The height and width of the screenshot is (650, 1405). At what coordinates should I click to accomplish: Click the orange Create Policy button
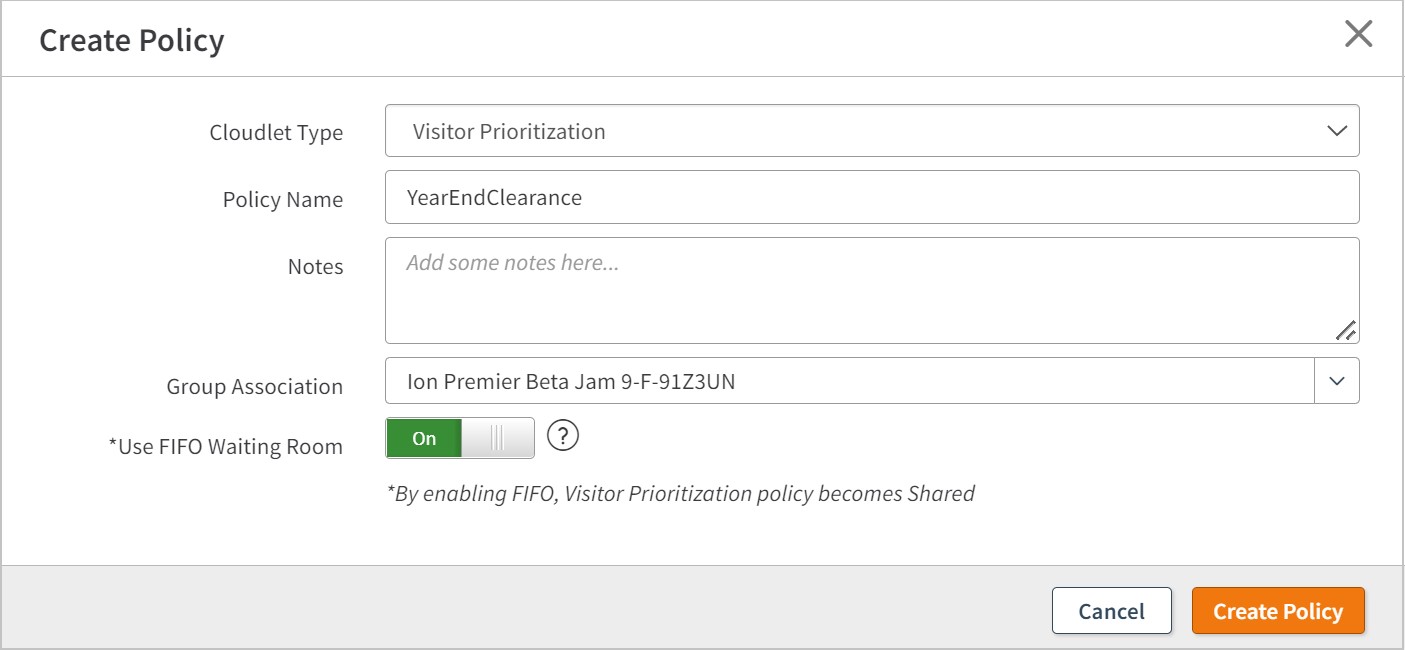[x=1278, y=611]
